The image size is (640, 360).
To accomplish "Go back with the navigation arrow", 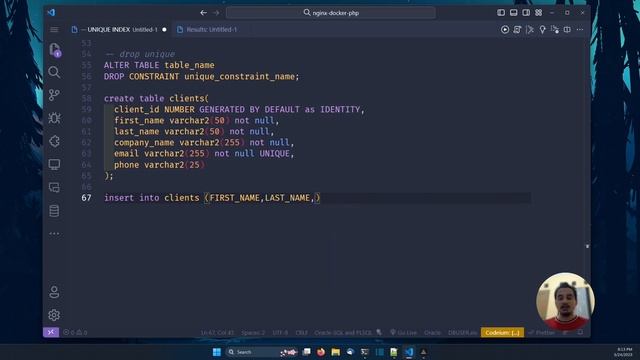I will coord(203,13).
